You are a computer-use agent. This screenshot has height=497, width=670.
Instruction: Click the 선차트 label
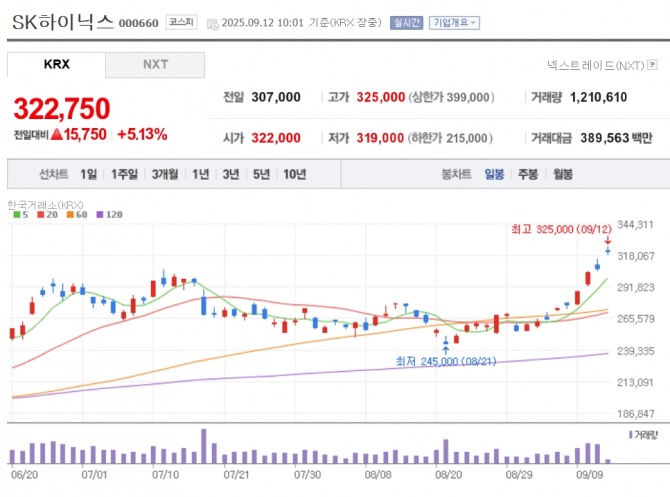coord(53,174)
